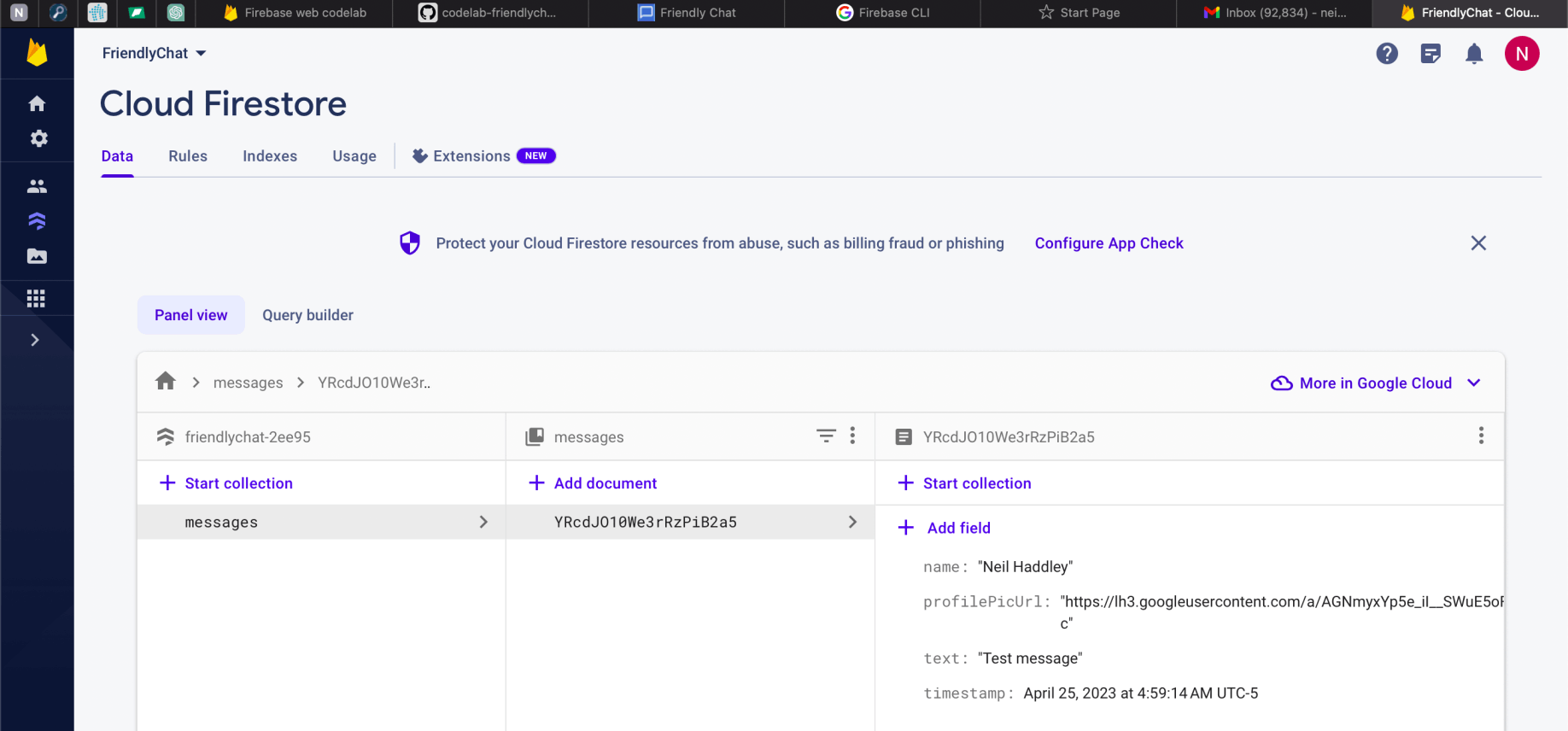Start a collection under friendlychat-2ee95
The height and width of the screenshot is (731, 1568).
[x=226, y=483]
